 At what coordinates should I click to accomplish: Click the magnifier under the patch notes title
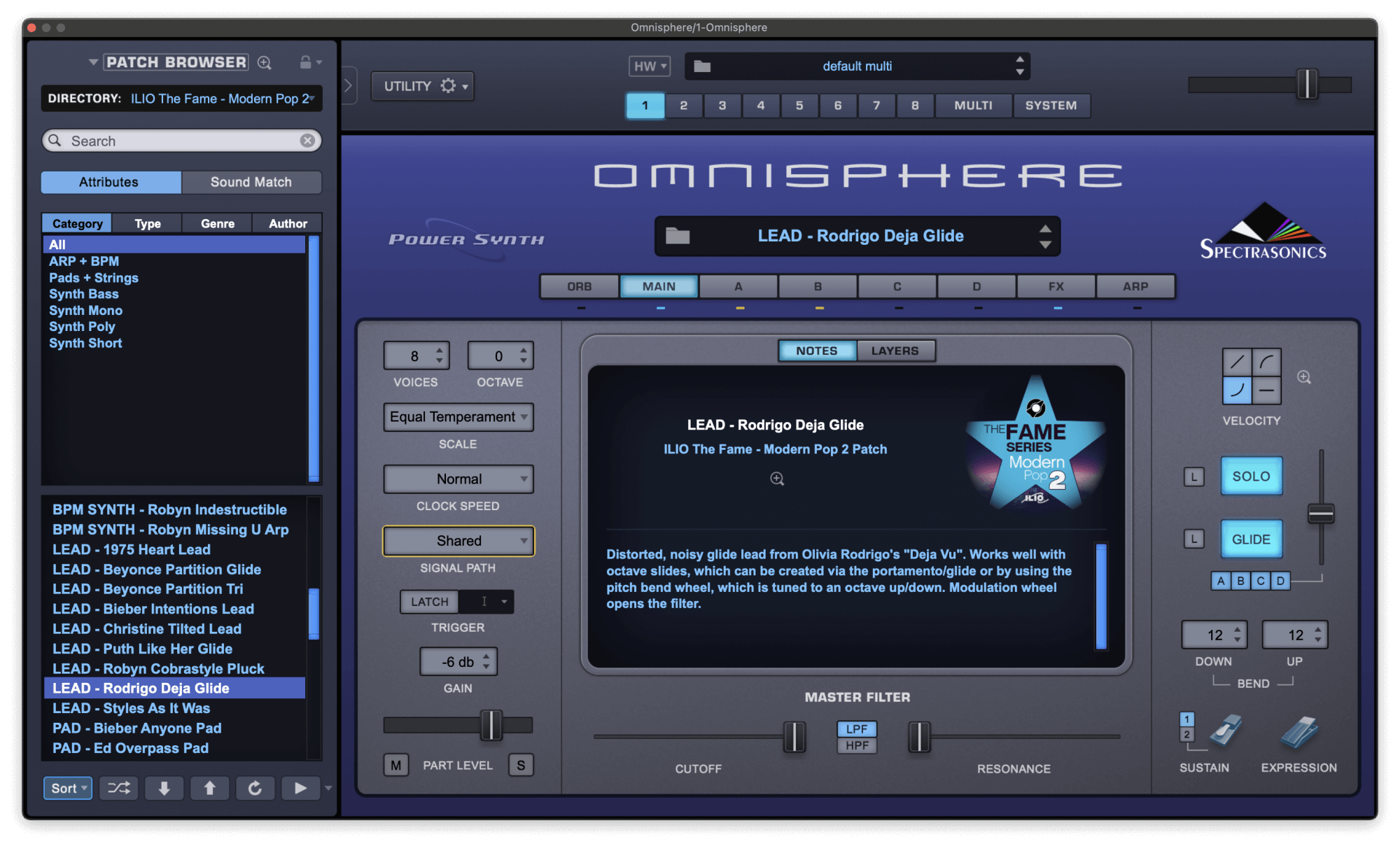tap(777, 479)
